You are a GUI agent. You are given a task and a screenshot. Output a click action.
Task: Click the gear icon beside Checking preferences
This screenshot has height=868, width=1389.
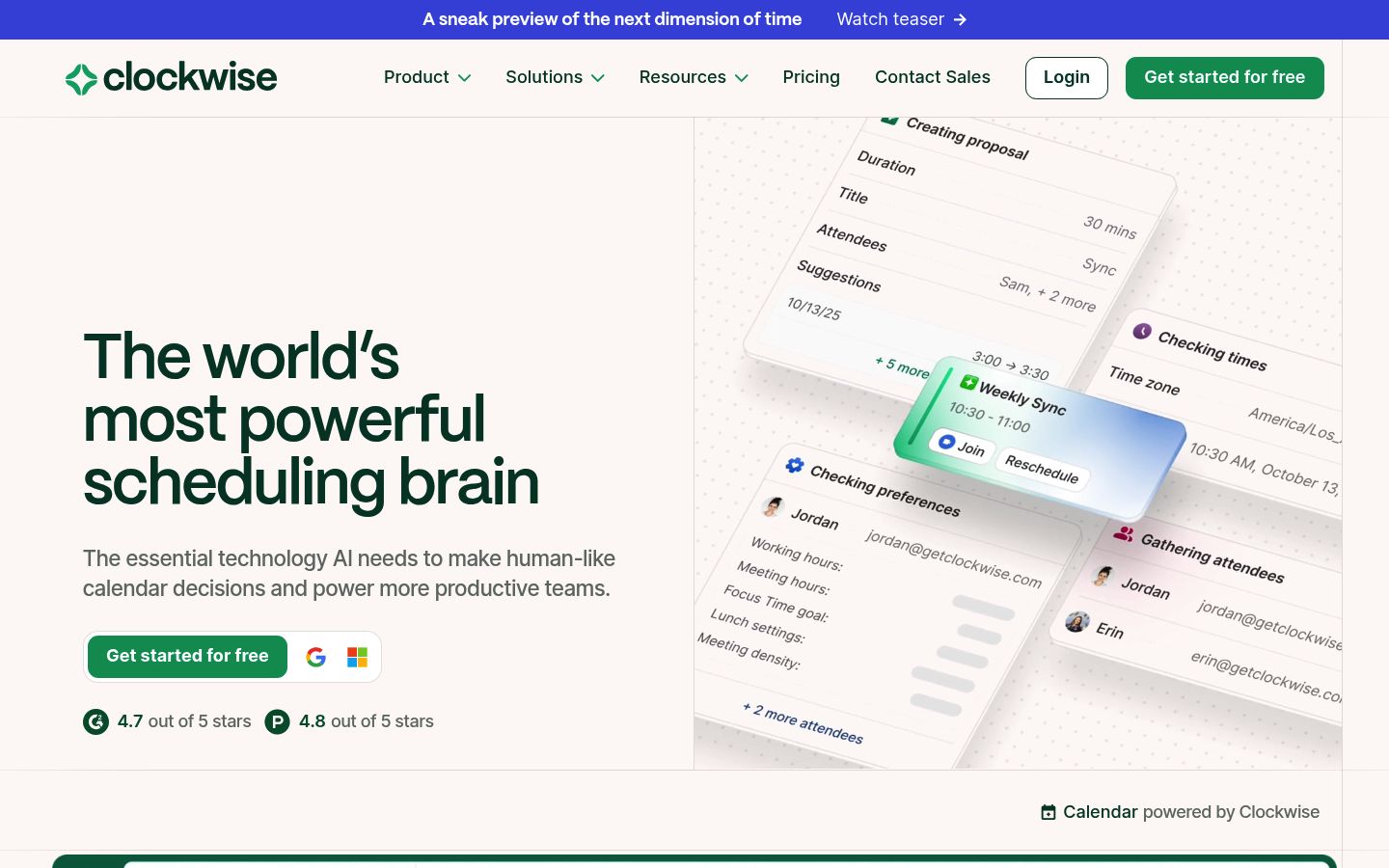pyautogui.click(x=794, y=465)
